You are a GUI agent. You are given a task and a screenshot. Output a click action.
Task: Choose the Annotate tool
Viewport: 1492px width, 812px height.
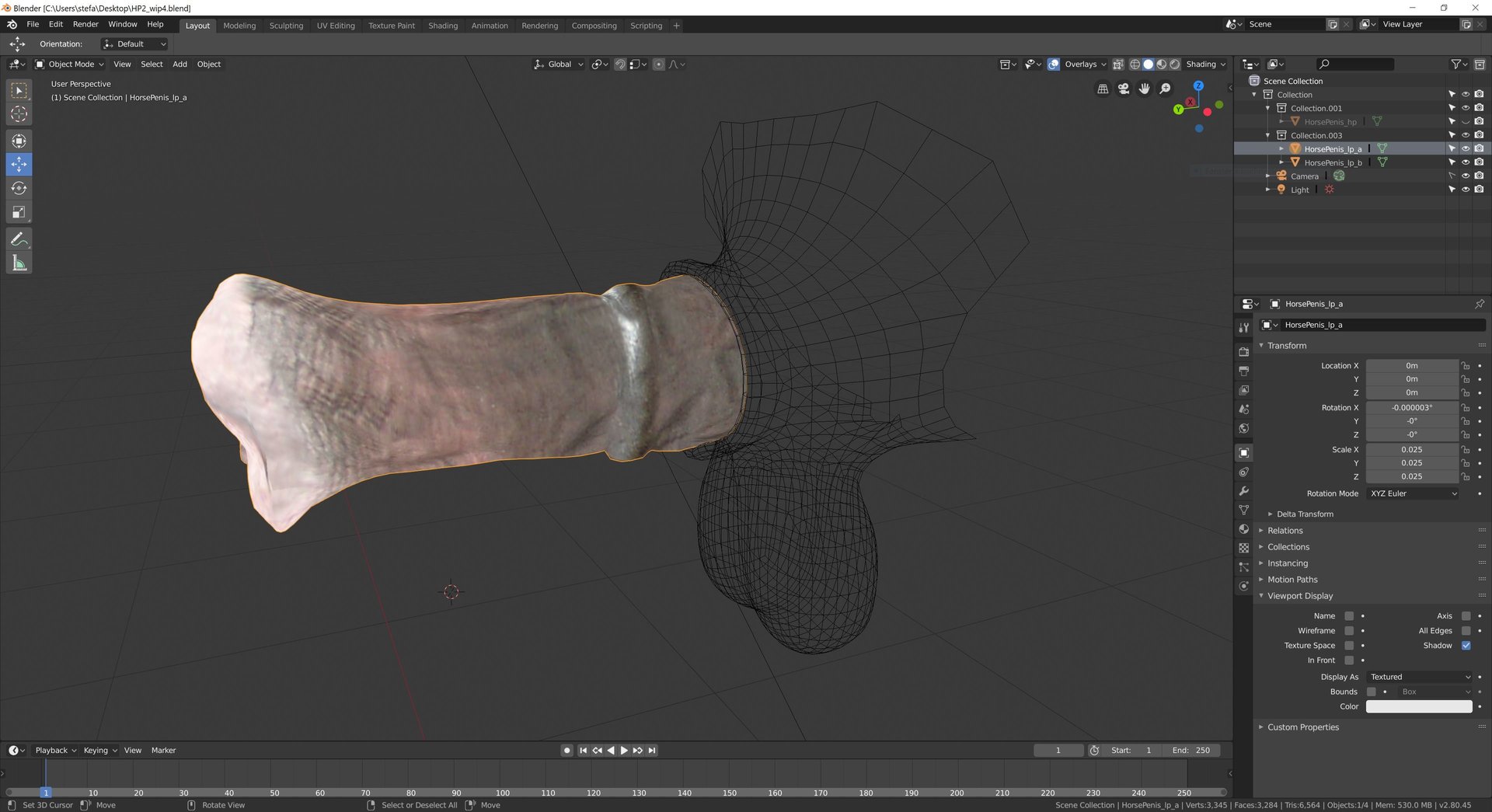(x=19, y=239)
